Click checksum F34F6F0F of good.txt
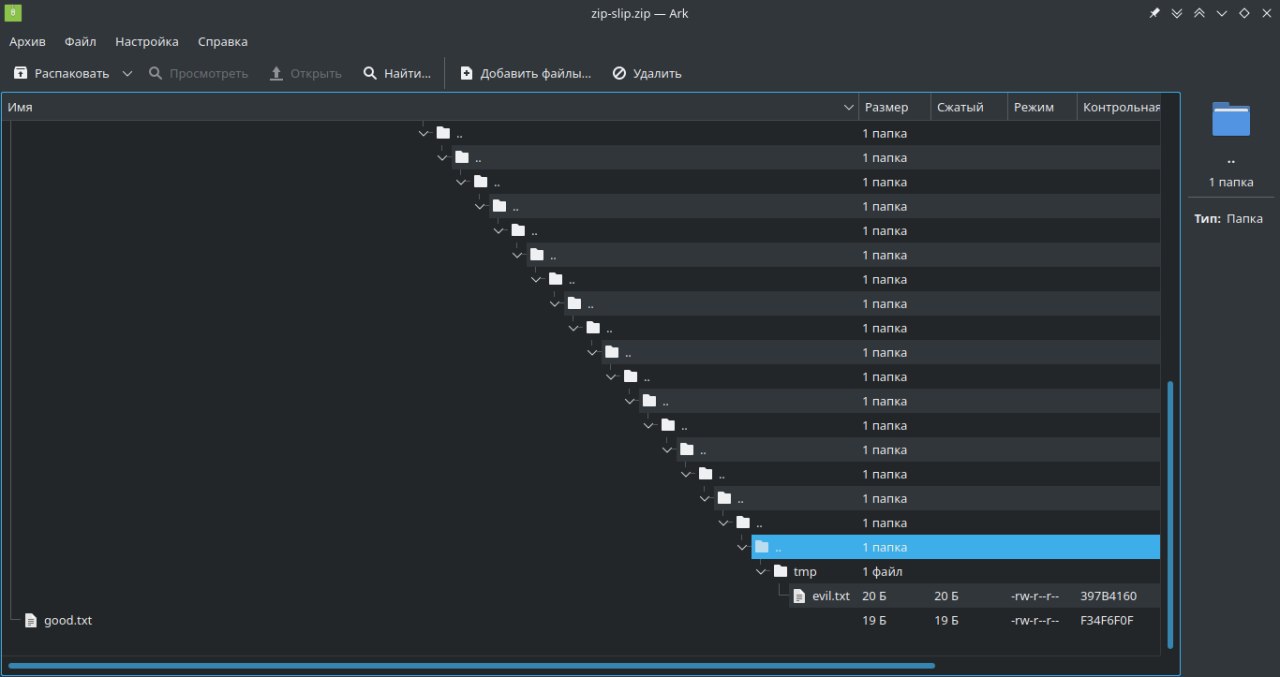 tap(1107, 620)
